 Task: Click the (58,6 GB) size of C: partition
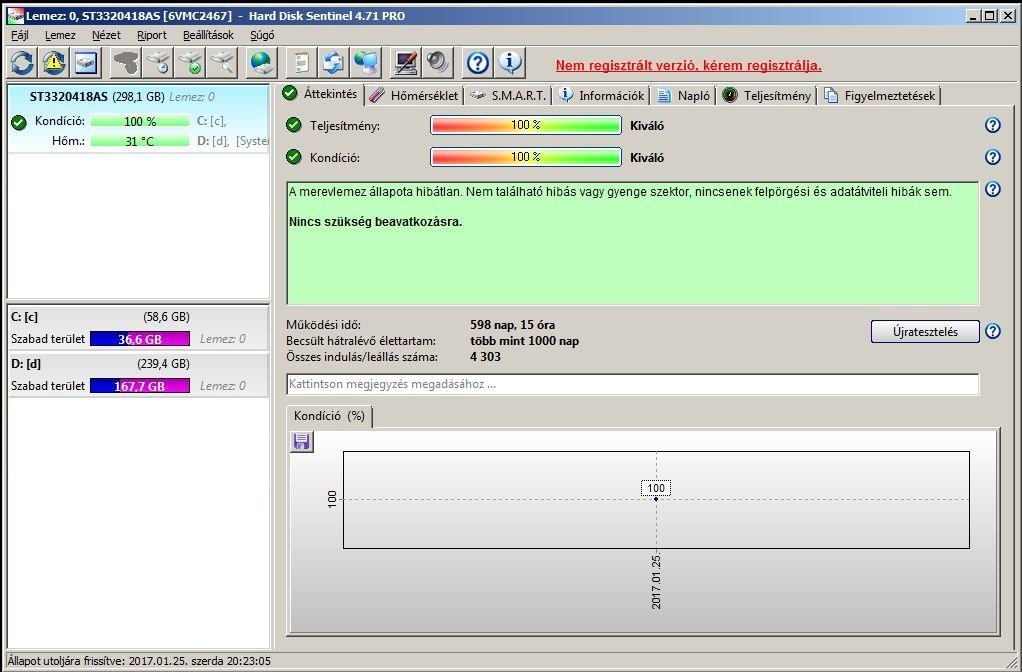(x=166, y=317)
